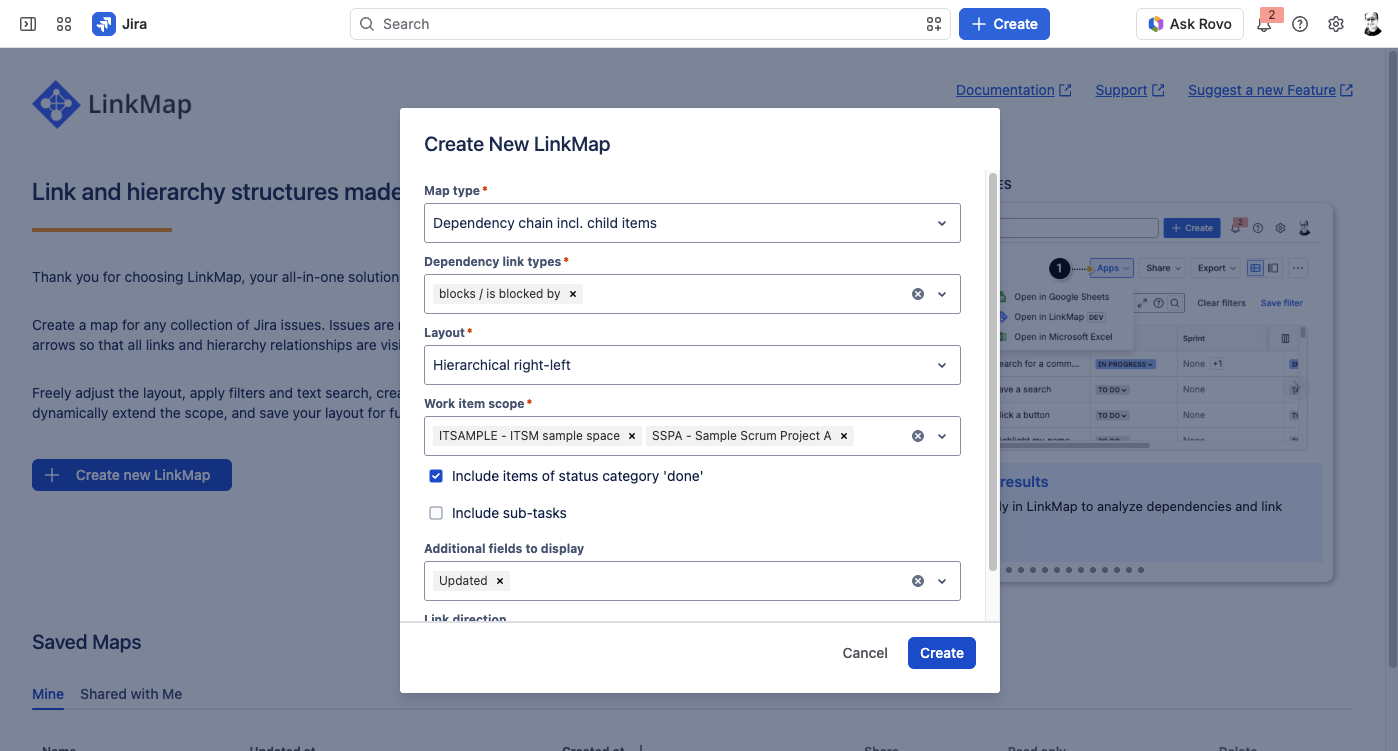Viewport: 1398px width, 751px height.
Task: Click the page's vertical scrollbar
Action: (x=1392, y=360)
